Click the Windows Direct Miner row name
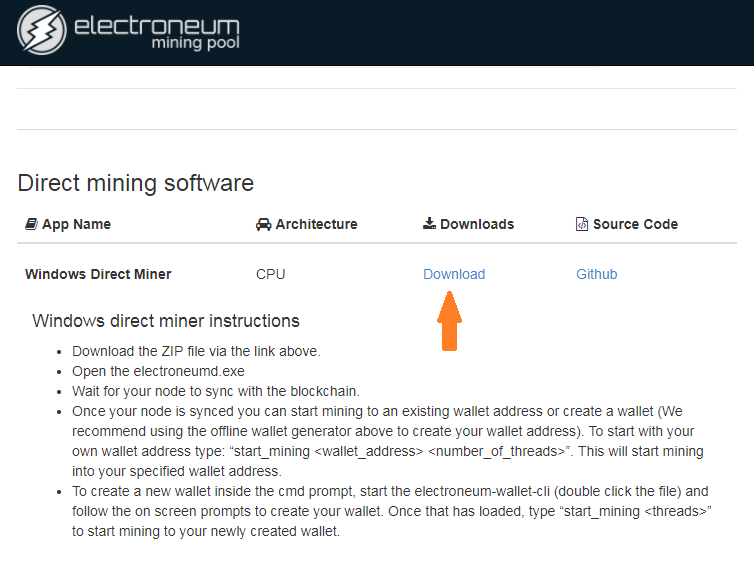The image size is (754, 570). click(x=98, y=274)
